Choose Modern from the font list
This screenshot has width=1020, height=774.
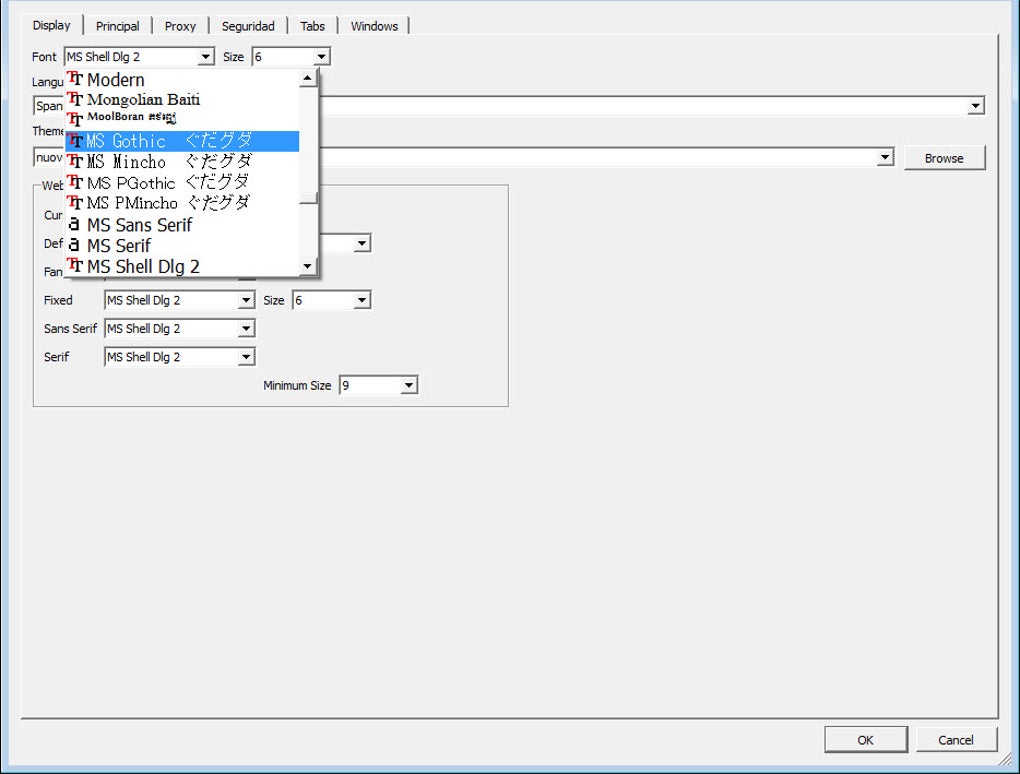[x=182, y=79]
